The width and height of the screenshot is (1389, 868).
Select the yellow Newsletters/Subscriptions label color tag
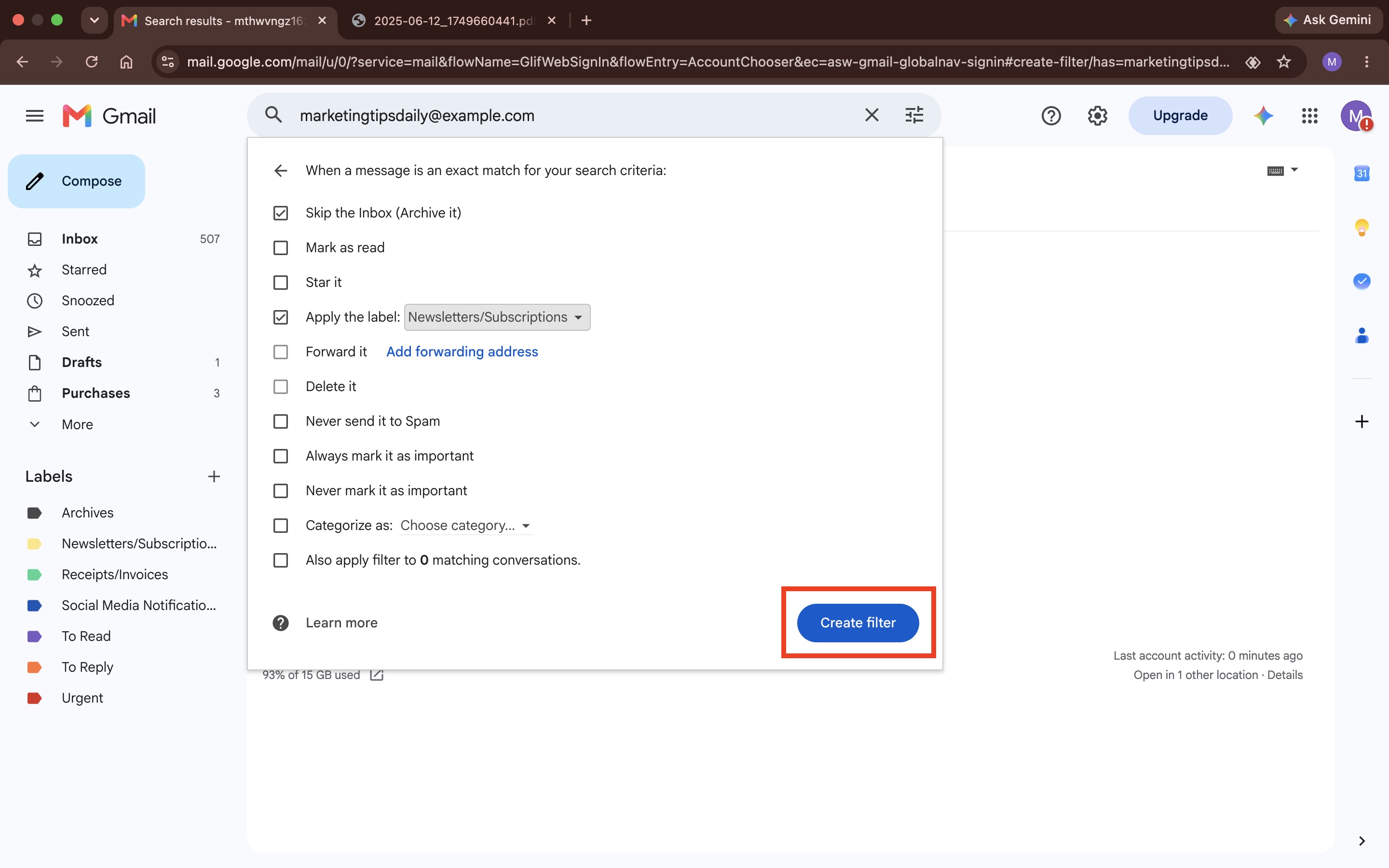click(34, 543)
